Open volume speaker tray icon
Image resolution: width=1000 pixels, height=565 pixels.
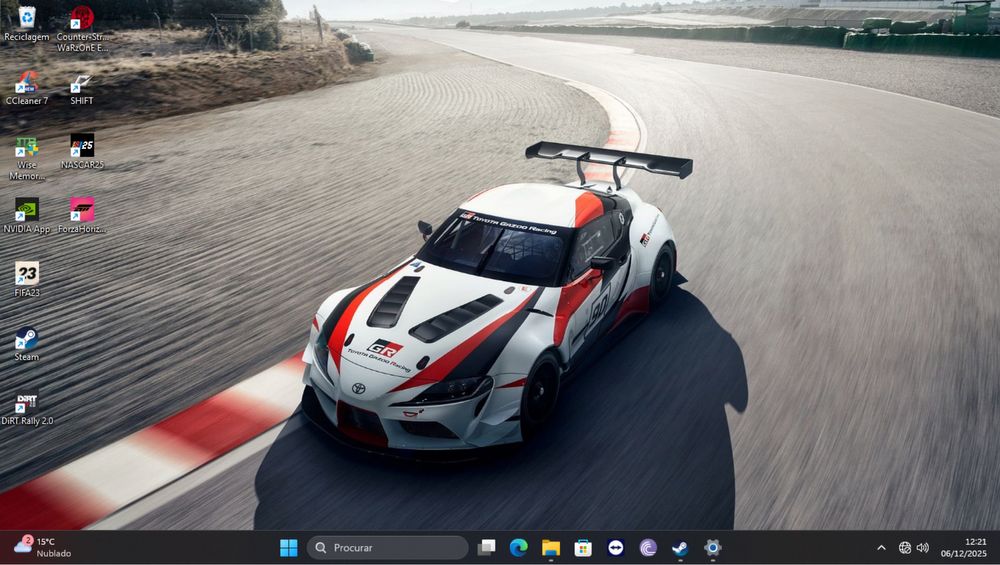[922, 548]
